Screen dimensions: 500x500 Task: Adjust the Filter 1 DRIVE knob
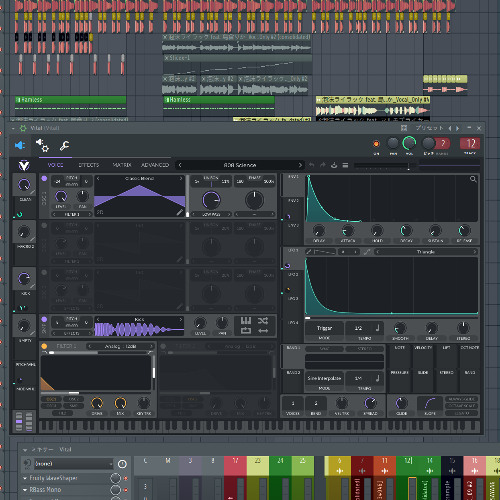click(97, 403)
